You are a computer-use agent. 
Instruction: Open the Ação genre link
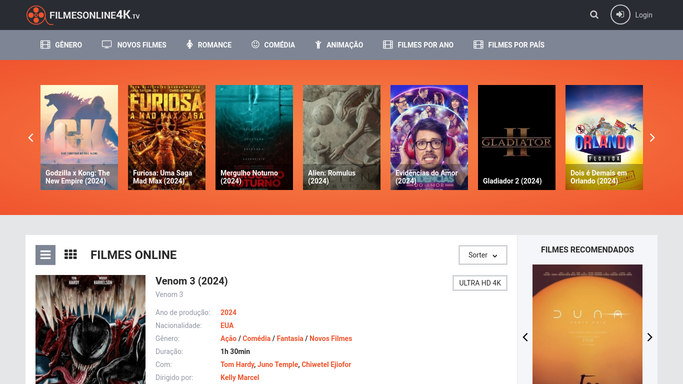(x=228, y=338)
